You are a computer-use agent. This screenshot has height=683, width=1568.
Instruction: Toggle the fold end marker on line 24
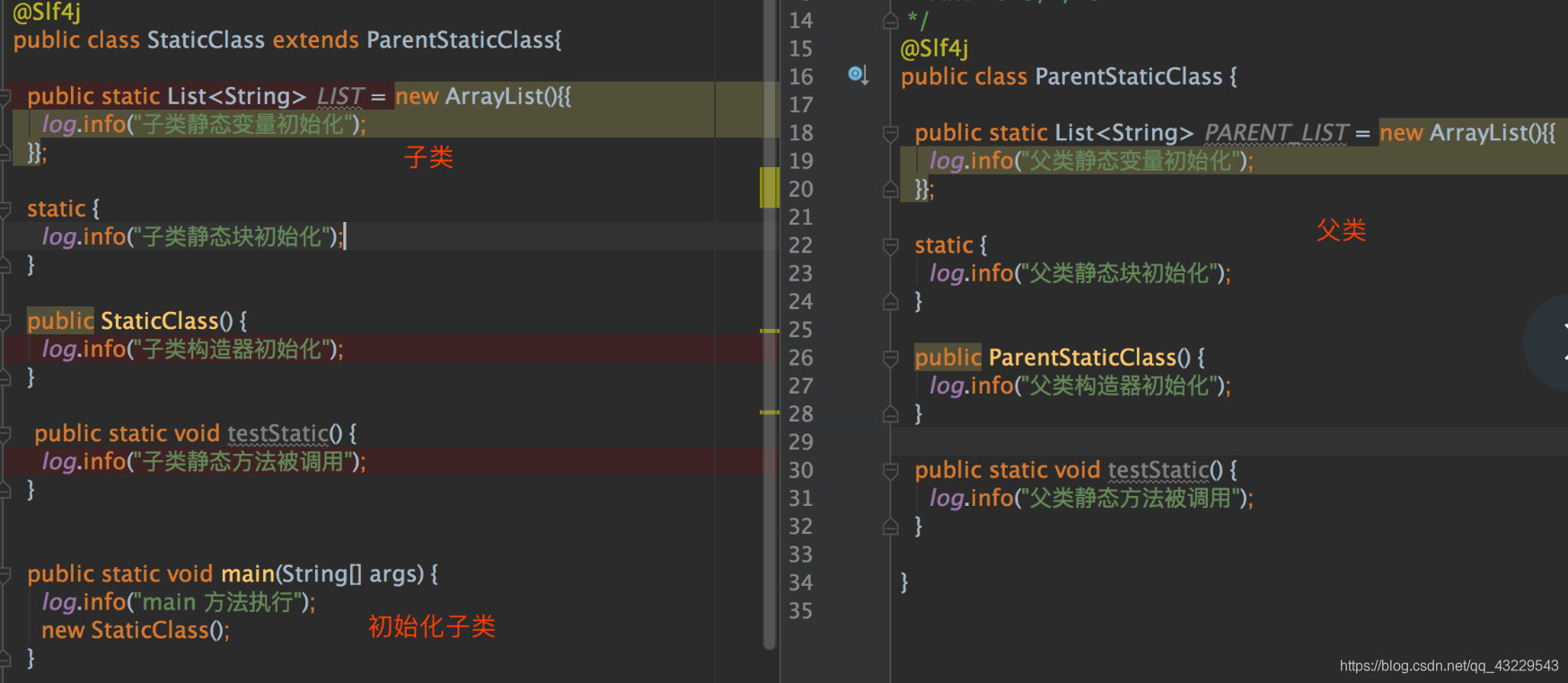(x=891, y=302)
